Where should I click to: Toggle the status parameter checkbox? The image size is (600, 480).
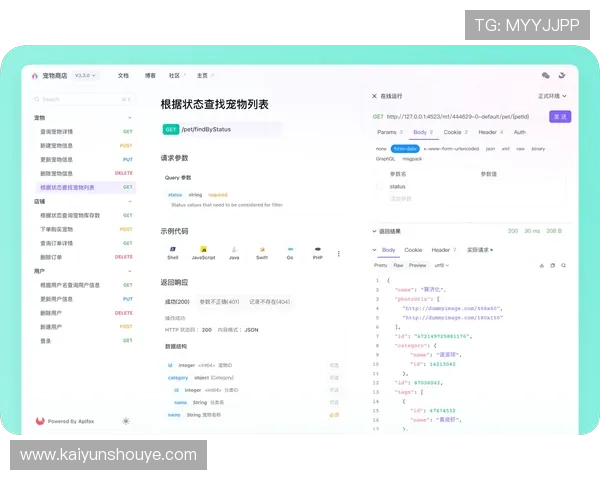tap(379, 186)
